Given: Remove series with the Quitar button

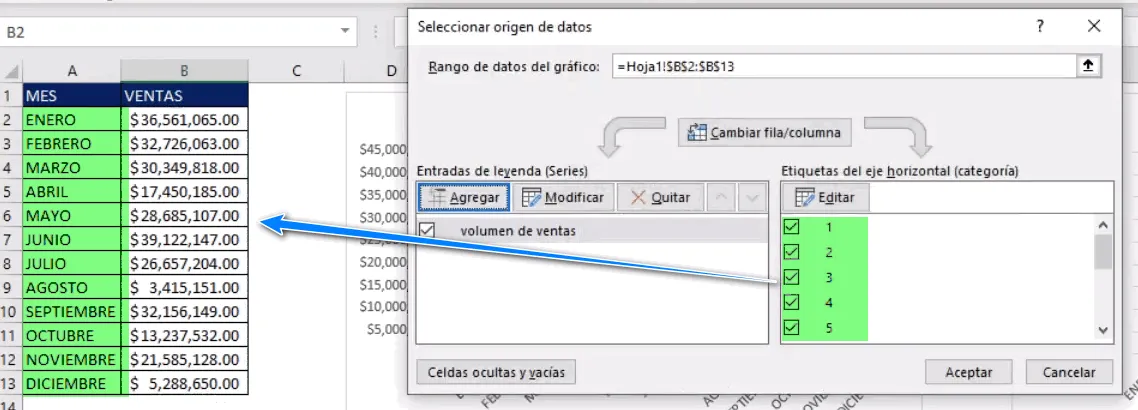Looking at the screenshot, I should 661,198.
